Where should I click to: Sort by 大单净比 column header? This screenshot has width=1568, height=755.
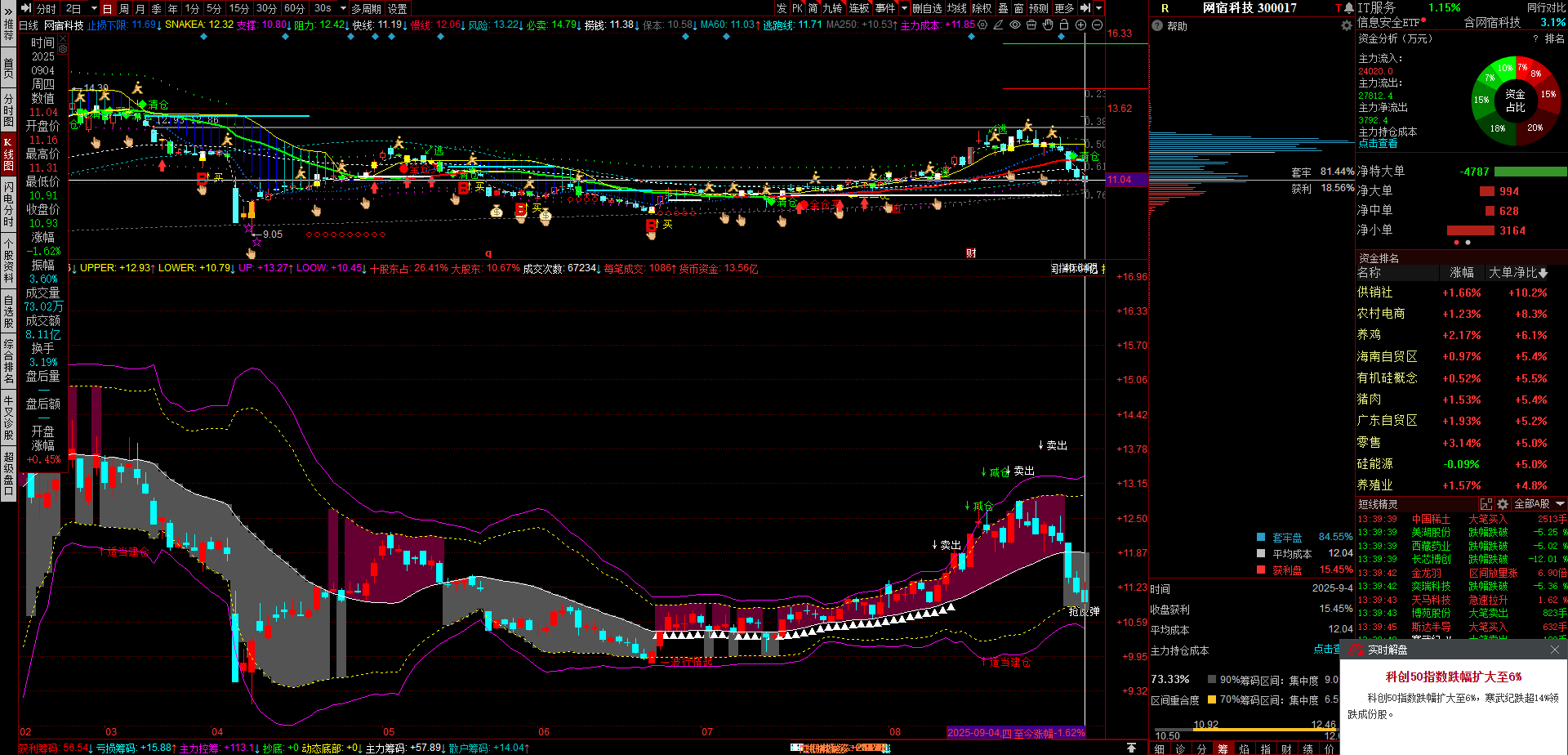click(1517, 273)
